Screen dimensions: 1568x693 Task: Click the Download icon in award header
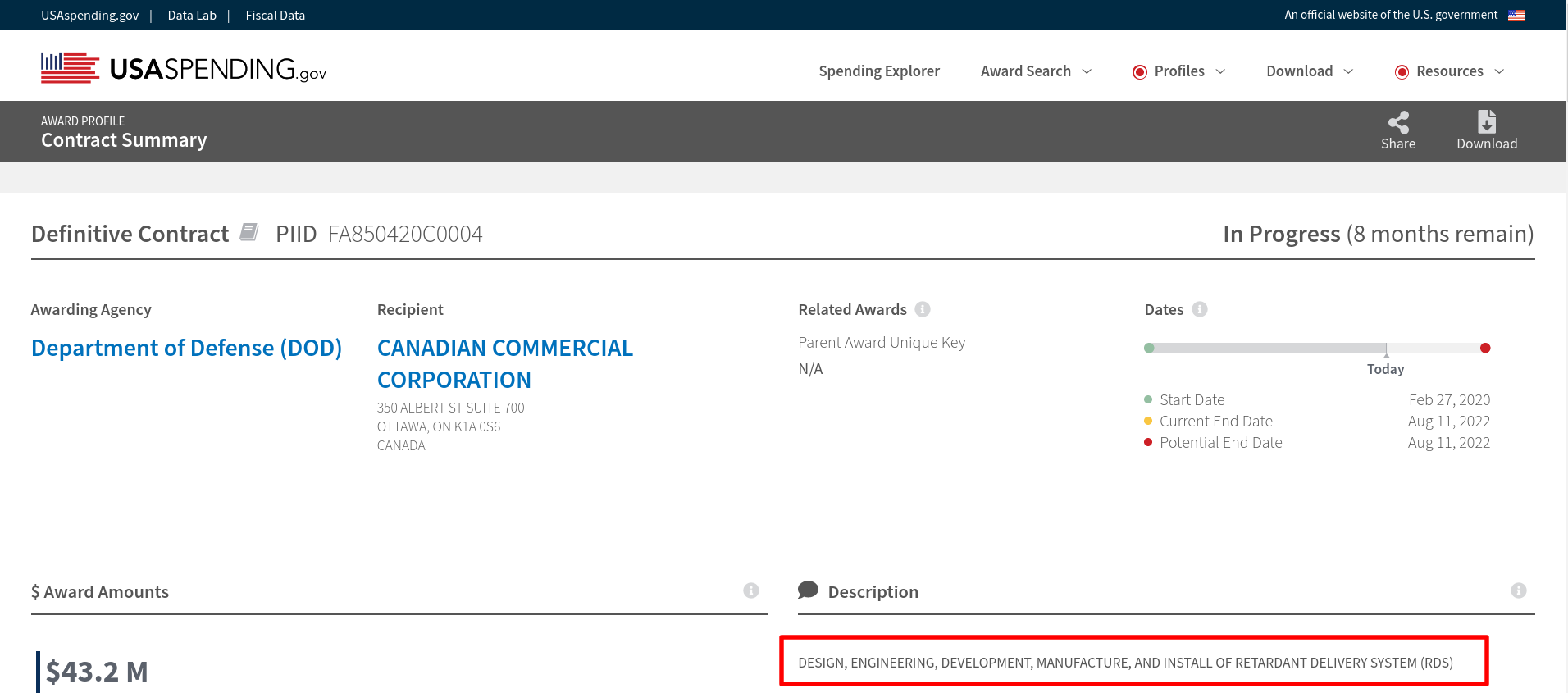1487,121
